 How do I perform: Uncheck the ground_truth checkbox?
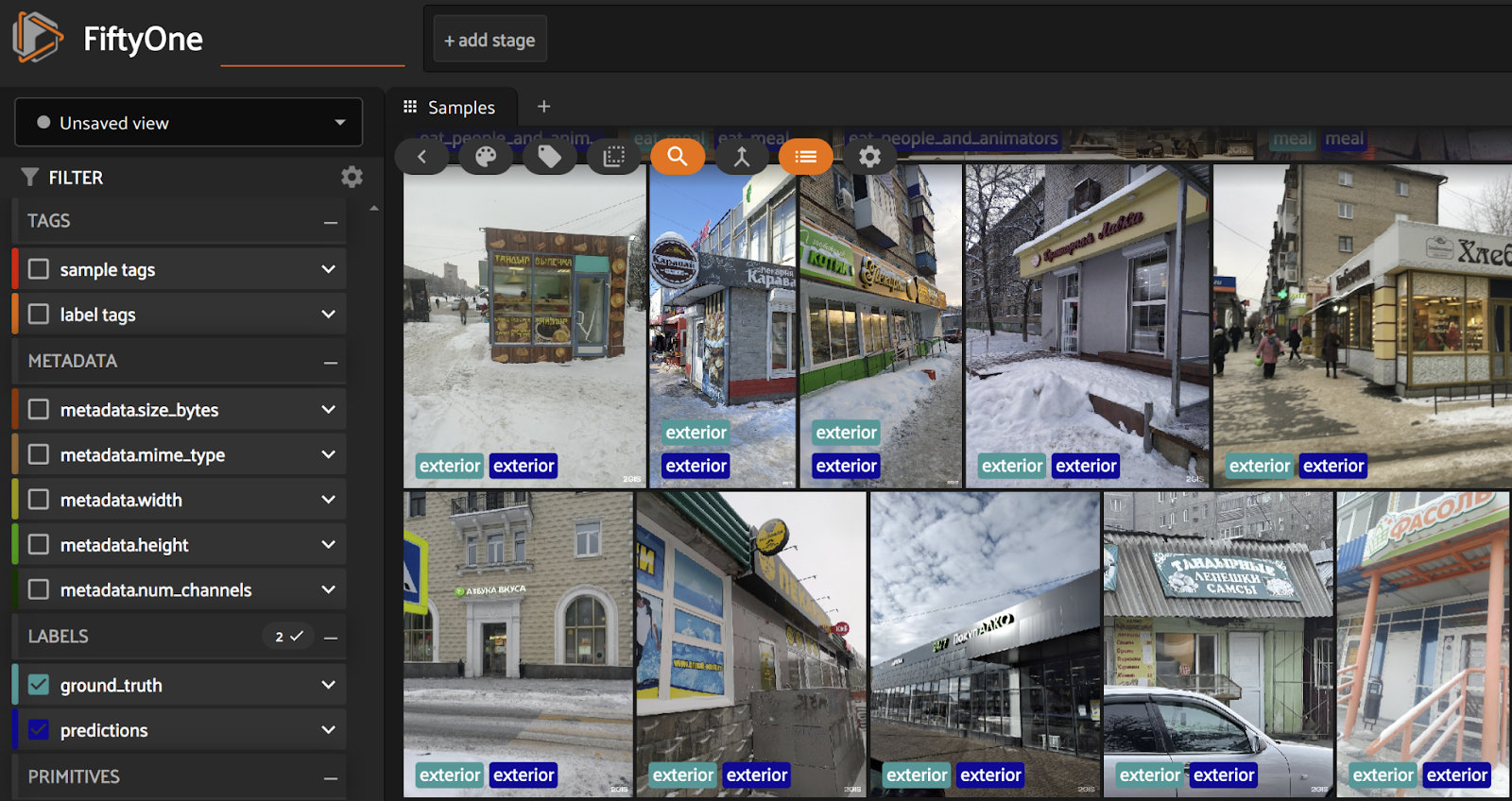(39, 685)
